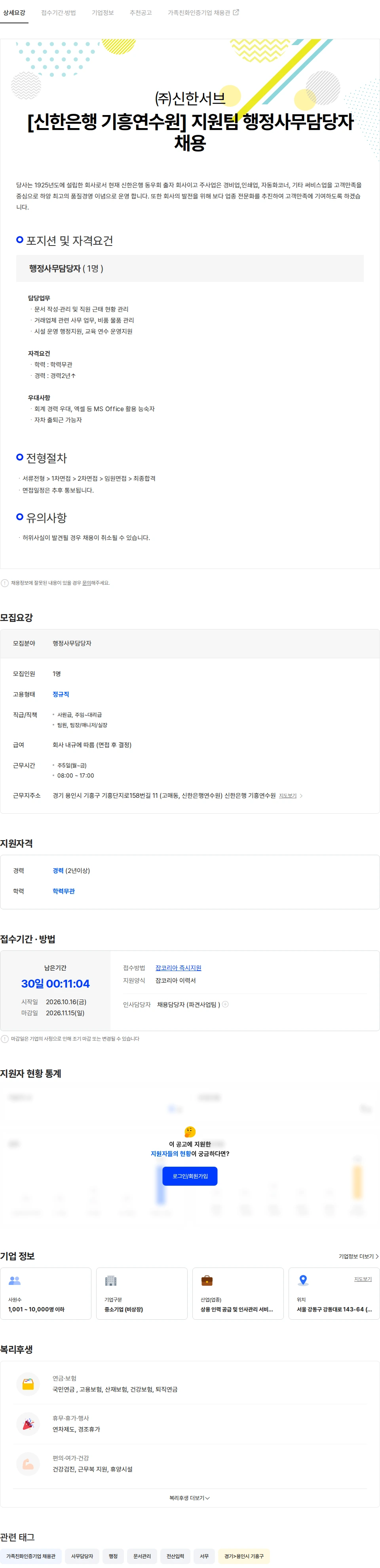Click the 행정 tag
The image size is (380, 1568).
tap(113, 1556)
